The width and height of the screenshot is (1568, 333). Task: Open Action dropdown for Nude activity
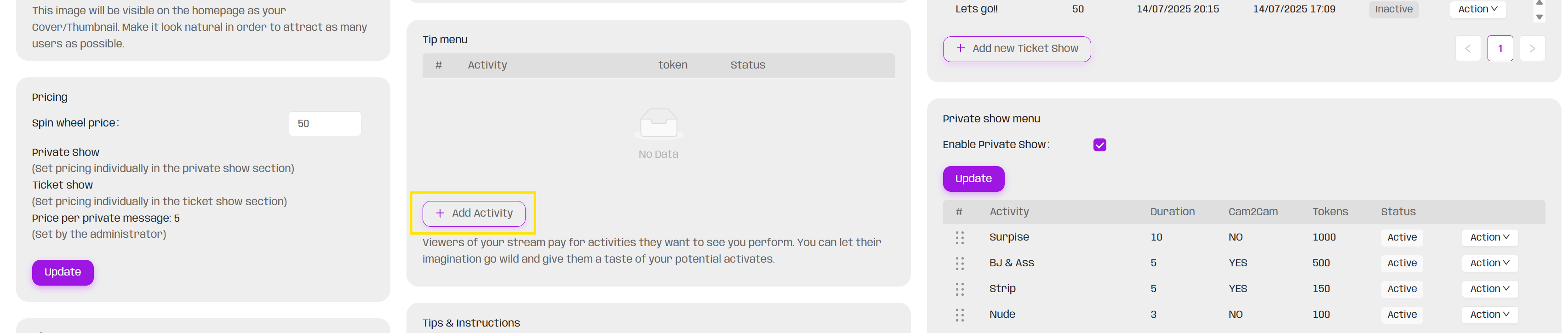pos(1489,315)
